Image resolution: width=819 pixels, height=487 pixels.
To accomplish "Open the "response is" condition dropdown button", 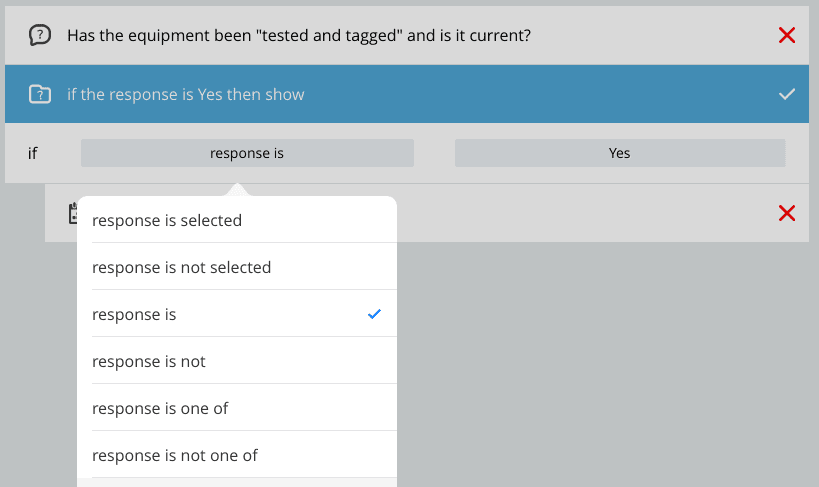I will pos(247,153).
